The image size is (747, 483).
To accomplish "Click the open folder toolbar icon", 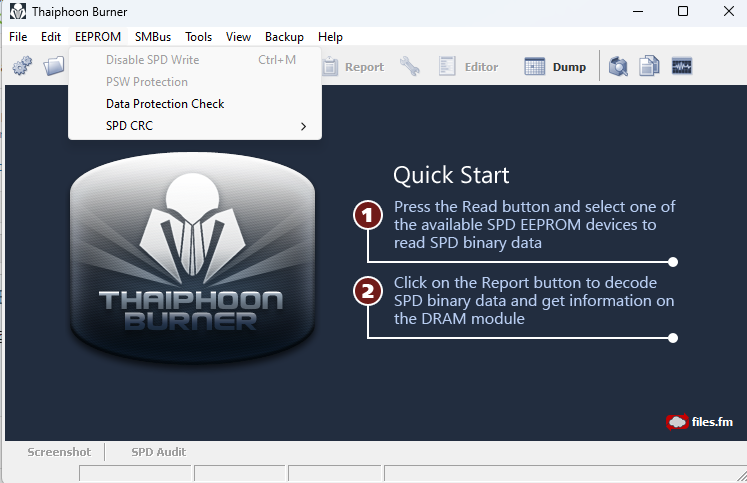I will (54, 66).
